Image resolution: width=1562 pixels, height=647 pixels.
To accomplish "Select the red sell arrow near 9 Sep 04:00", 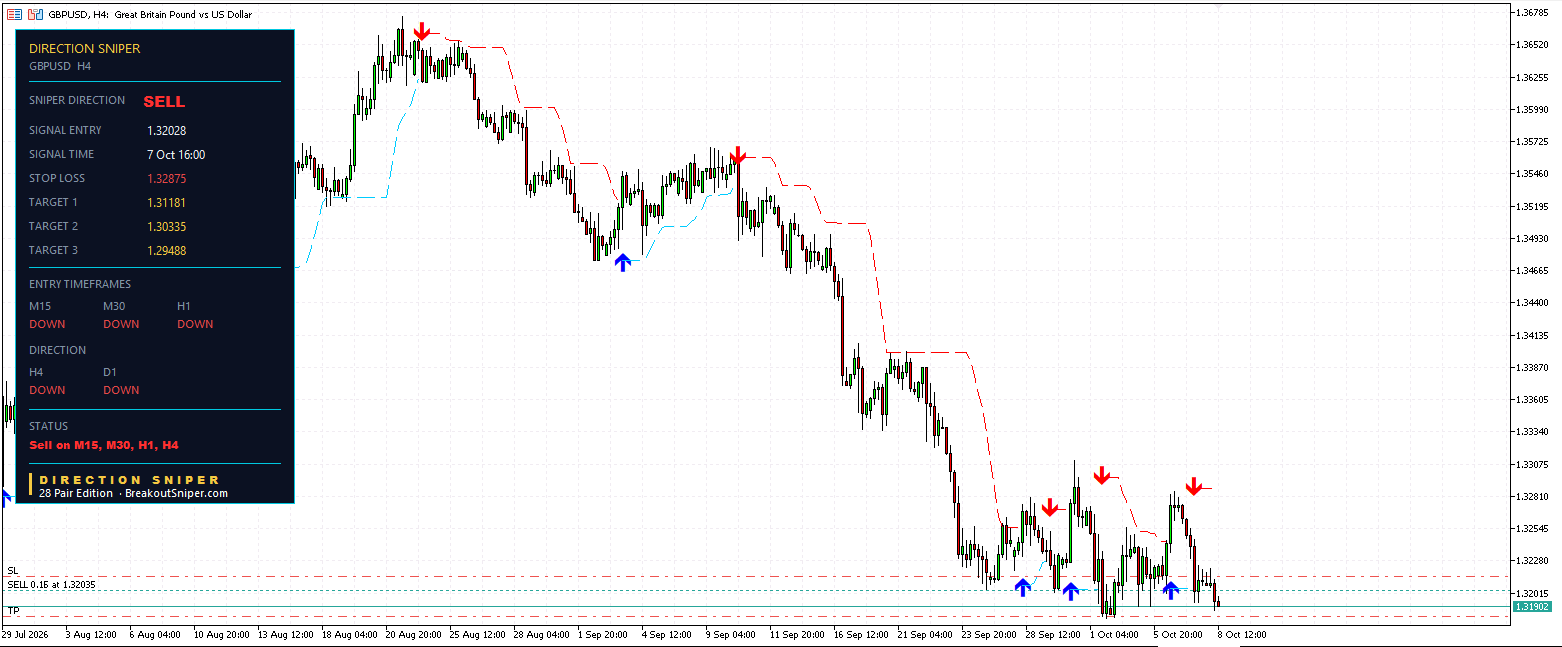I will 738,155.
